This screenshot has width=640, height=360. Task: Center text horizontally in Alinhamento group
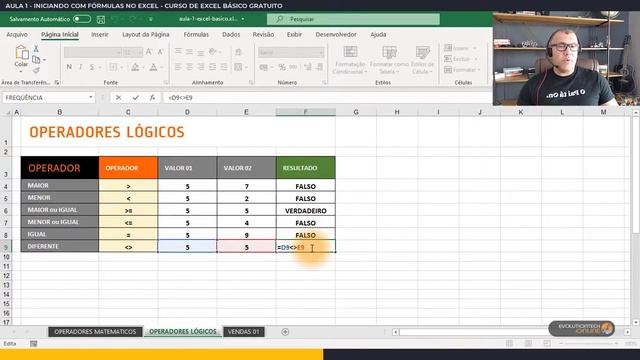[x=189, y=67]
